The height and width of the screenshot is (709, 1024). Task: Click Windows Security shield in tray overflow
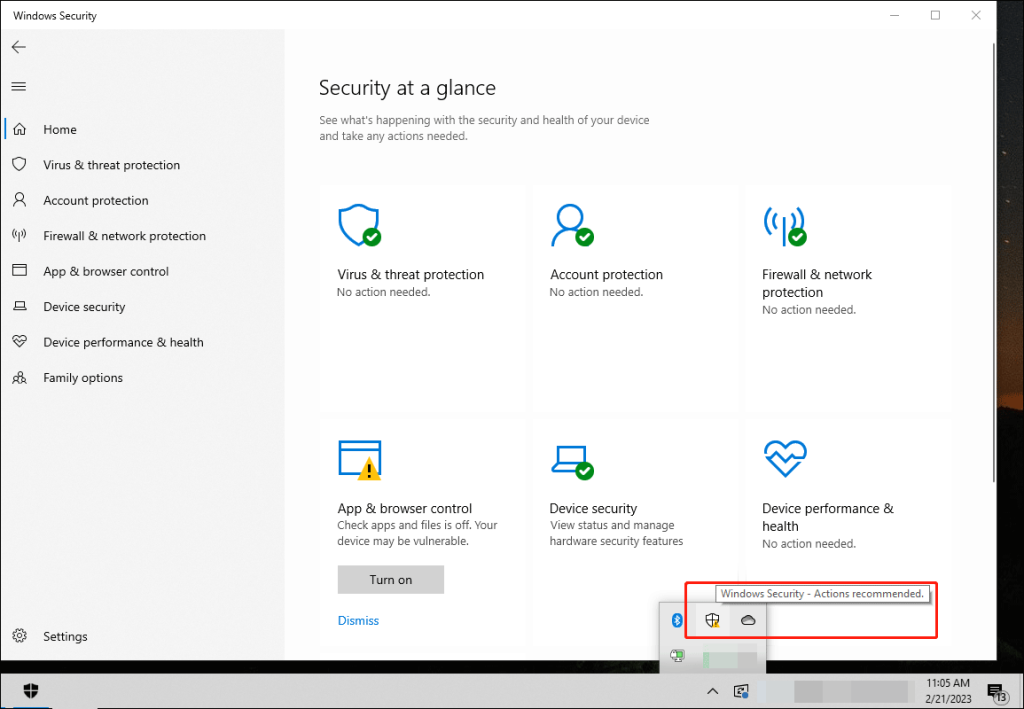point(712,621)
